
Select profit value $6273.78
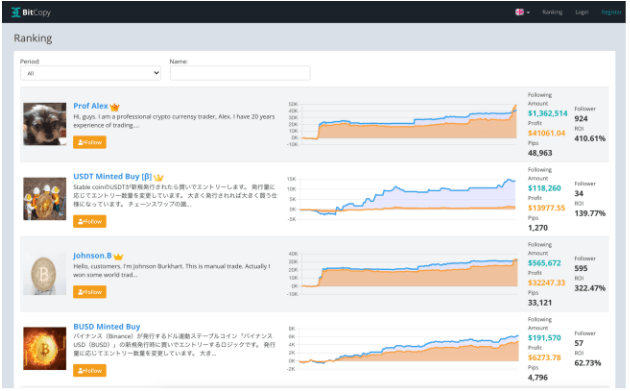pos(544,358)
